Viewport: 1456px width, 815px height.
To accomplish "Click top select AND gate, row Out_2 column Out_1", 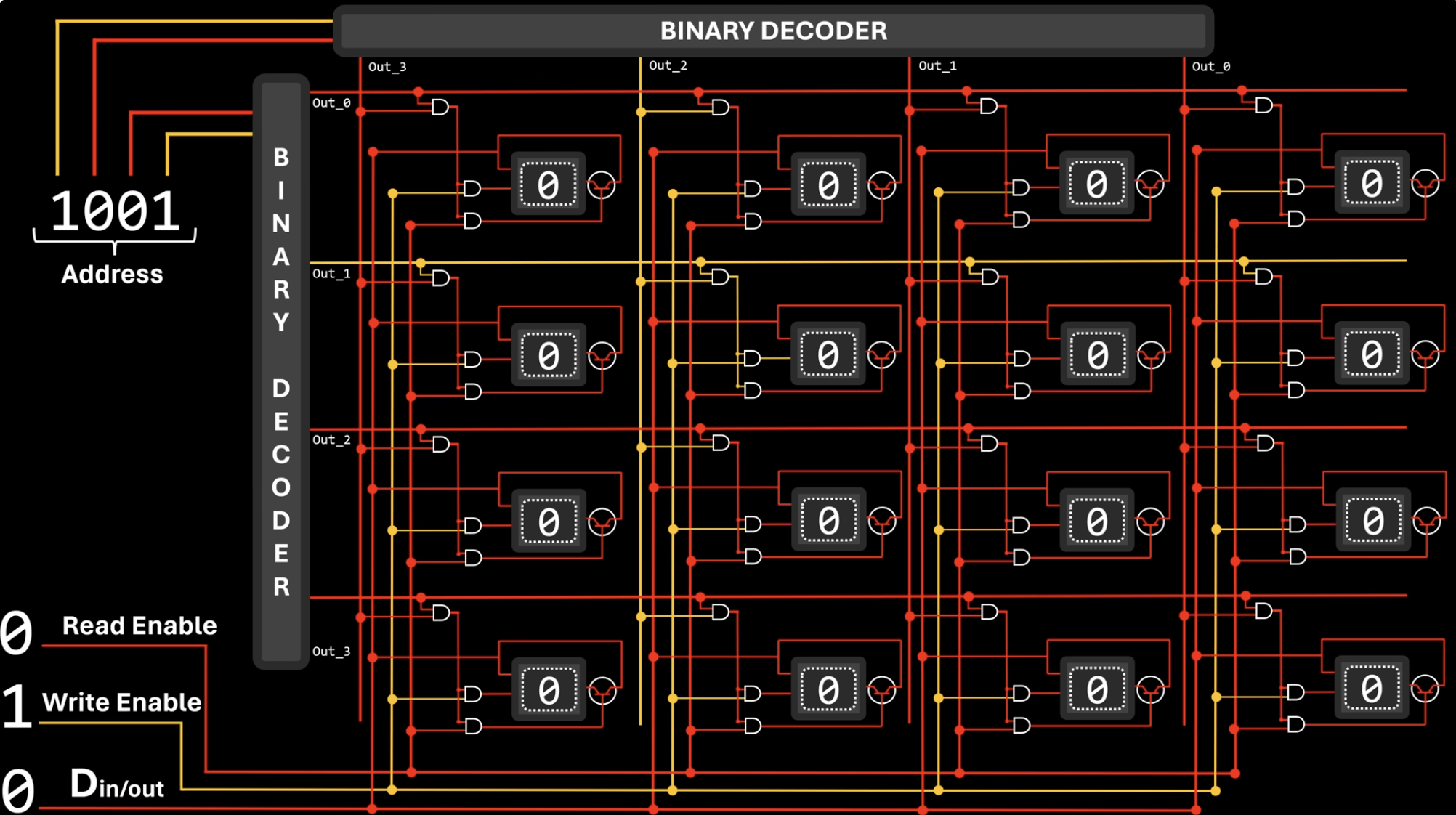I will [989, 443].
